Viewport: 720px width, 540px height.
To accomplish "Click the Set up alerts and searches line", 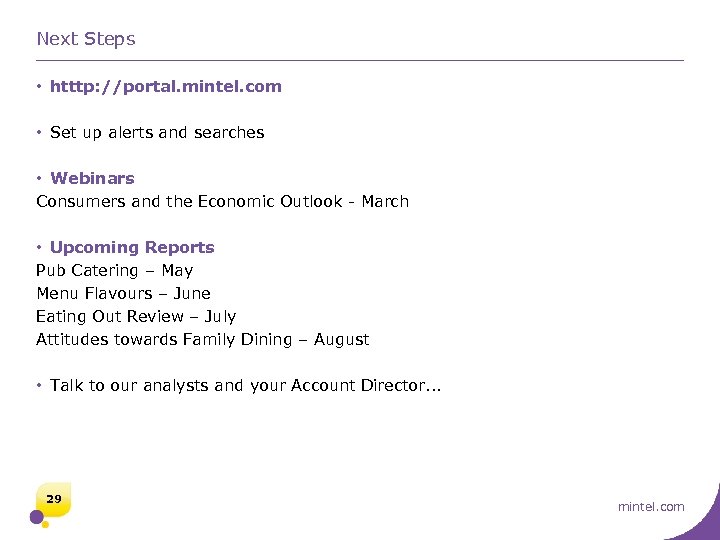I will [157, 132].
